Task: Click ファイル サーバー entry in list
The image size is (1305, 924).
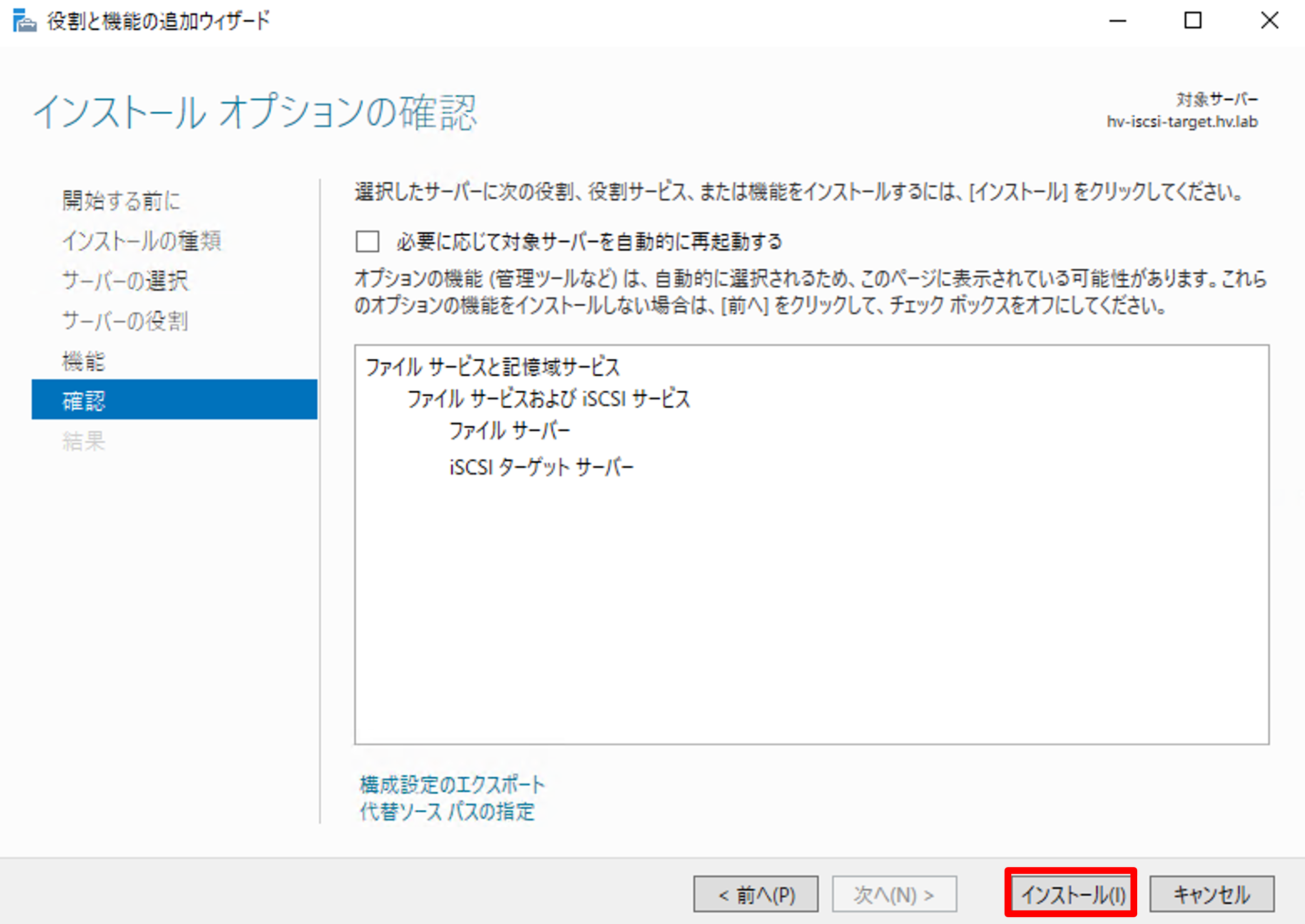Action: 510,431
